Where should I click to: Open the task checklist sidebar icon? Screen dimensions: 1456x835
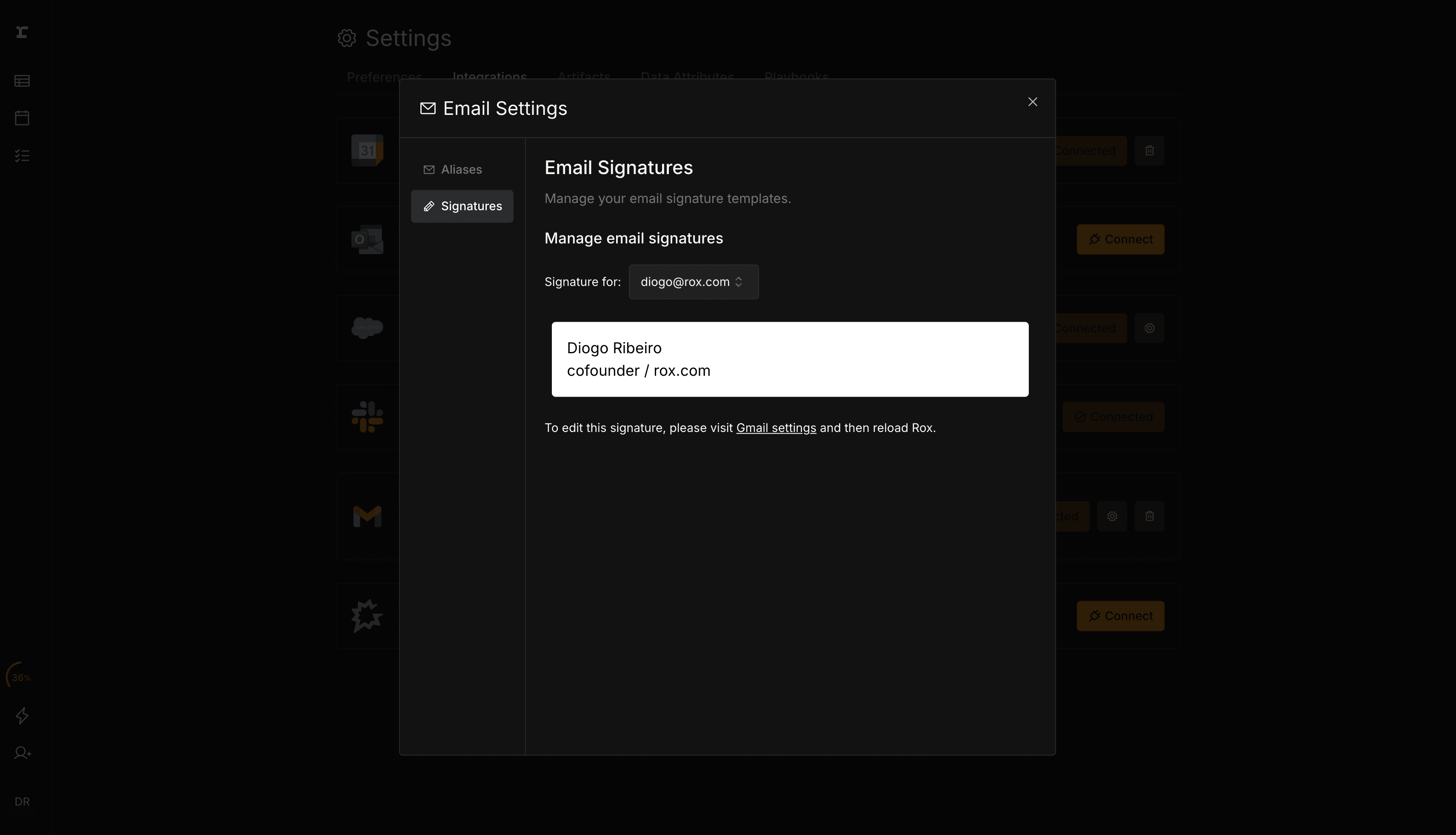pos(22,155)
